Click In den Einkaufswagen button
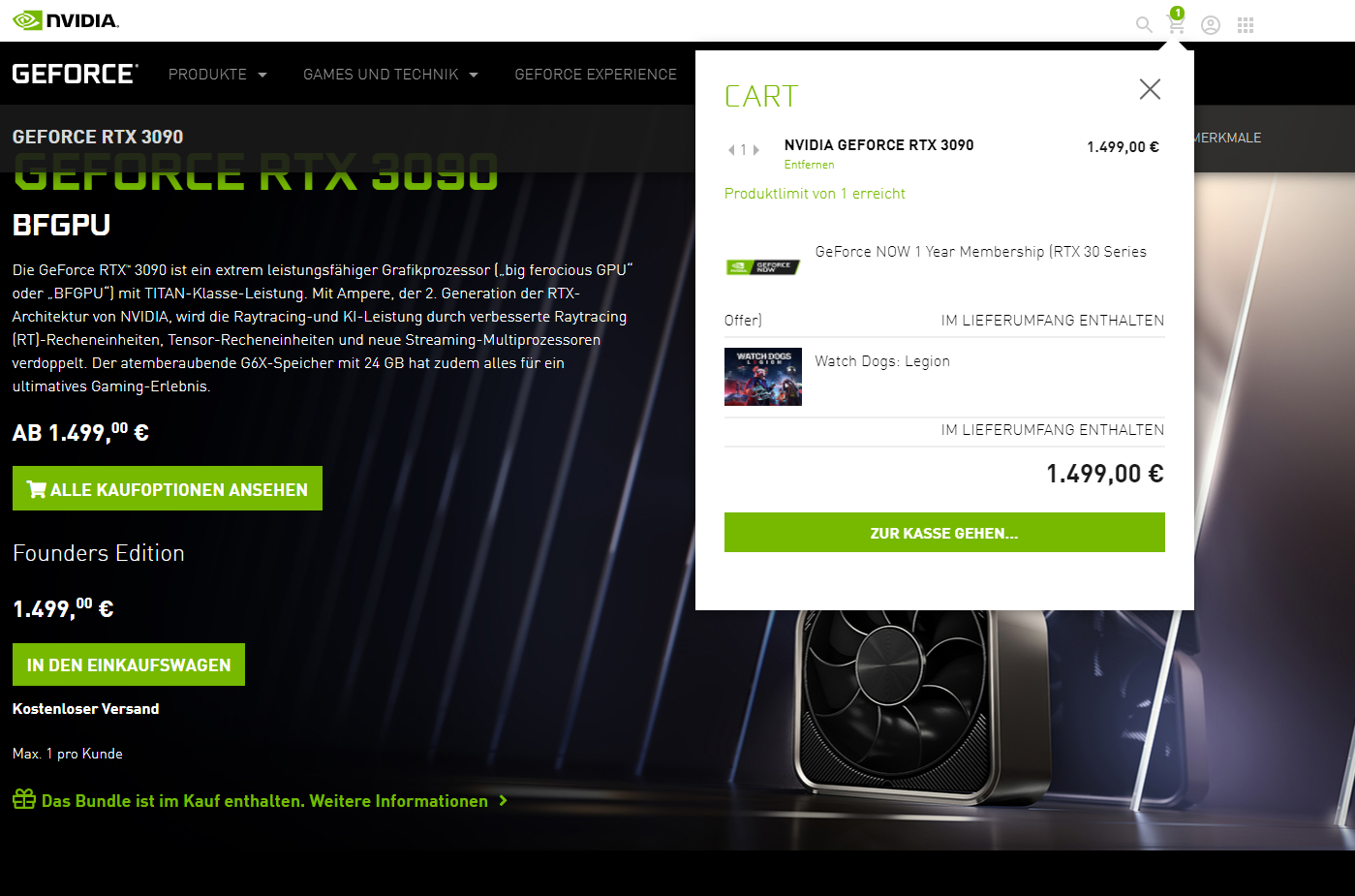 click(x=129, y=664)
